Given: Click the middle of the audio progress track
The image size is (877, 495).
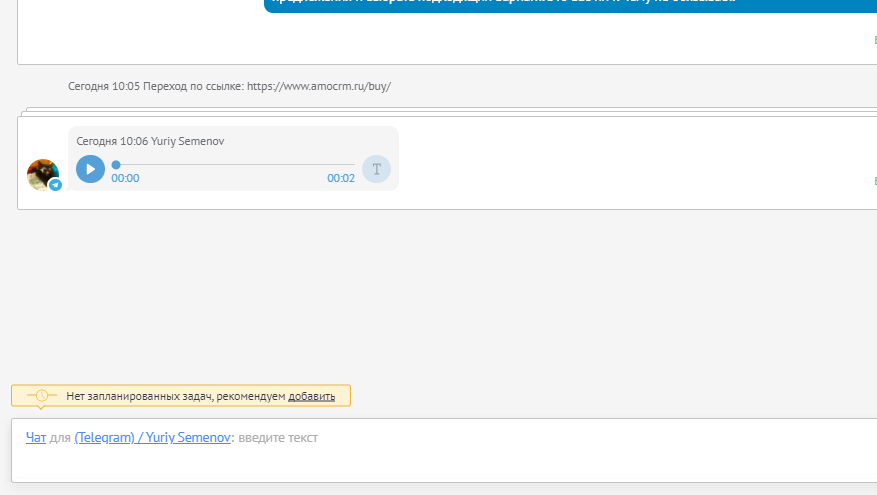Looking at the screenshot, I should (x=235, y=164).
